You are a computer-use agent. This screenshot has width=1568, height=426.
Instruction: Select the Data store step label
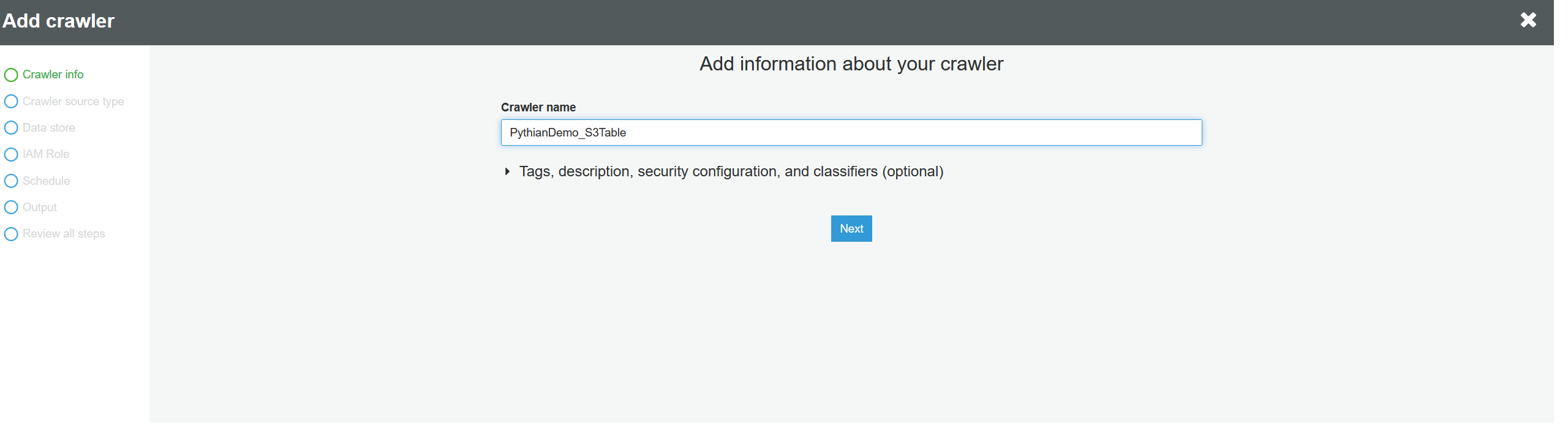[x=49, y=128]
